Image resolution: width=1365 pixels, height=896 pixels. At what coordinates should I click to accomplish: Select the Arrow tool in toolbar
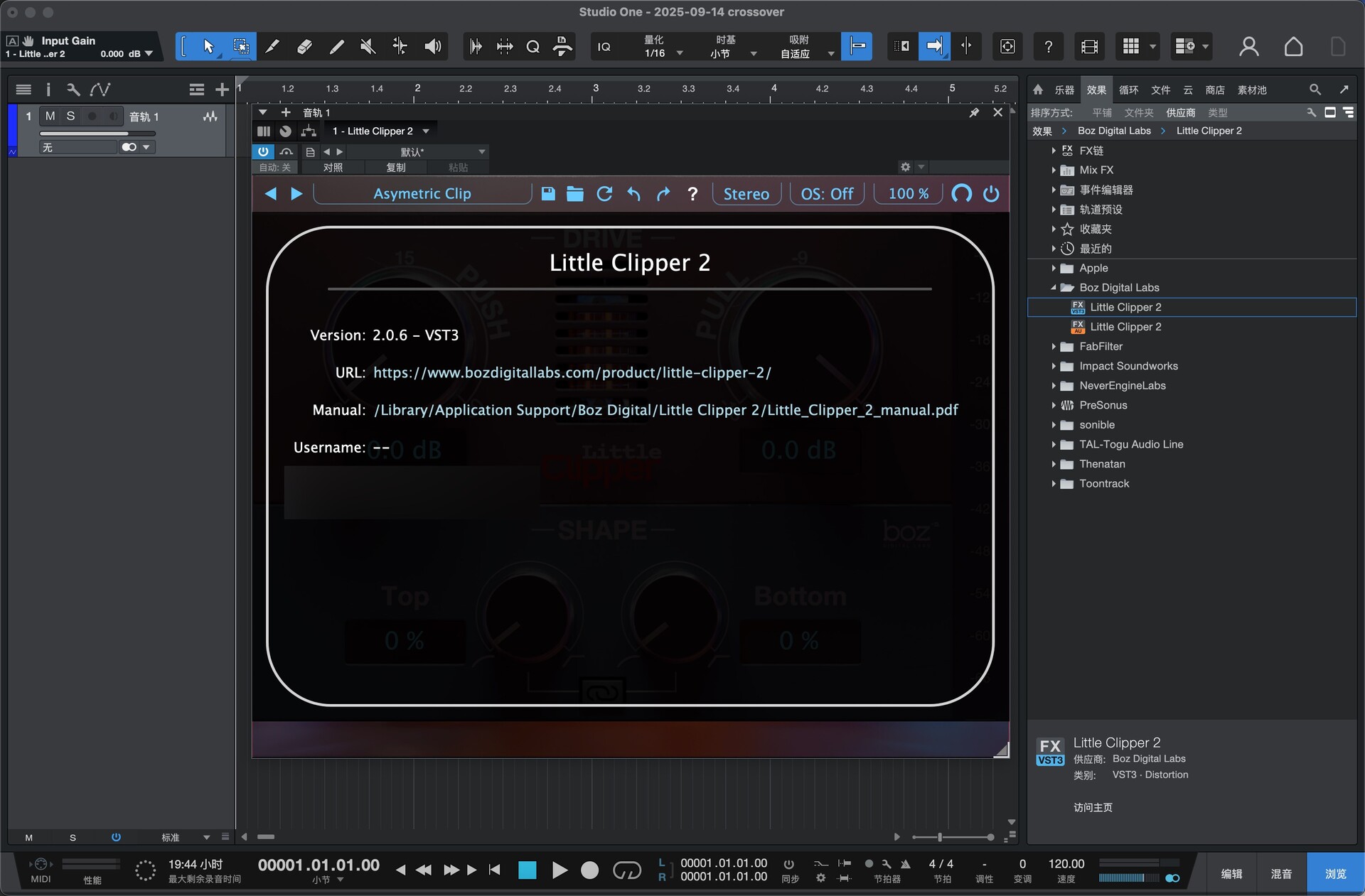208,47
